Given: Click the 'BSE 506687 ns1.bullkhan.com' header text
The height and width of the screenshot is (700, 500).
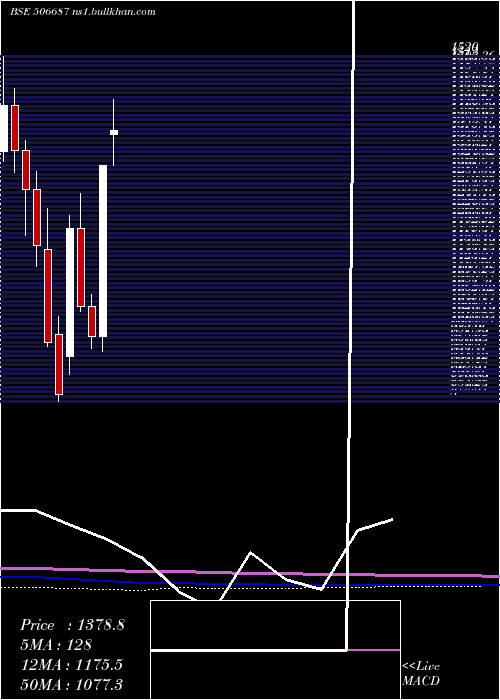Looking at the screenshot, I should (83, 12).
